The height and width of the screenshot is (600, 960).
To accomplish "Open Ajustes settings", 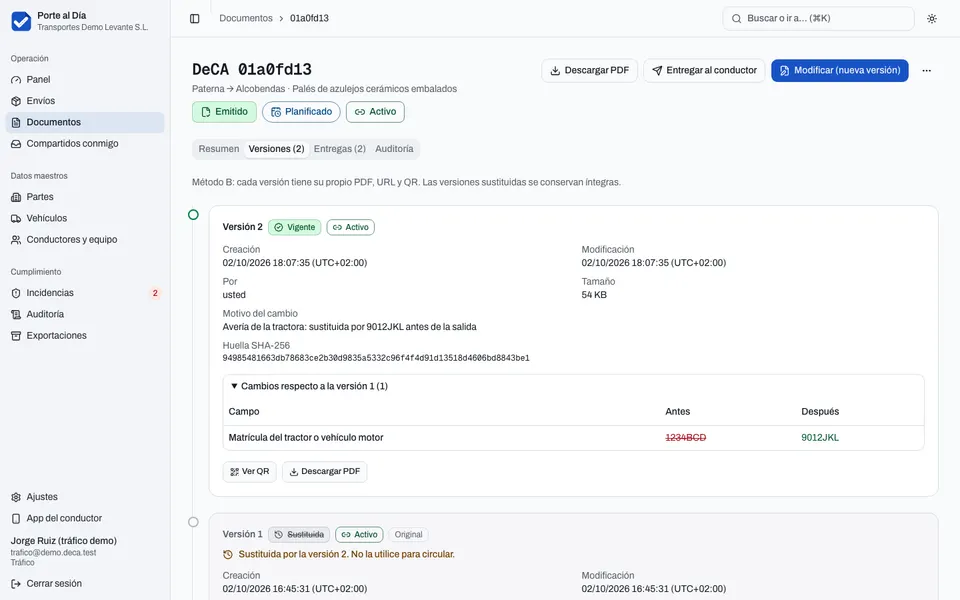I will (x=84, y=497).
